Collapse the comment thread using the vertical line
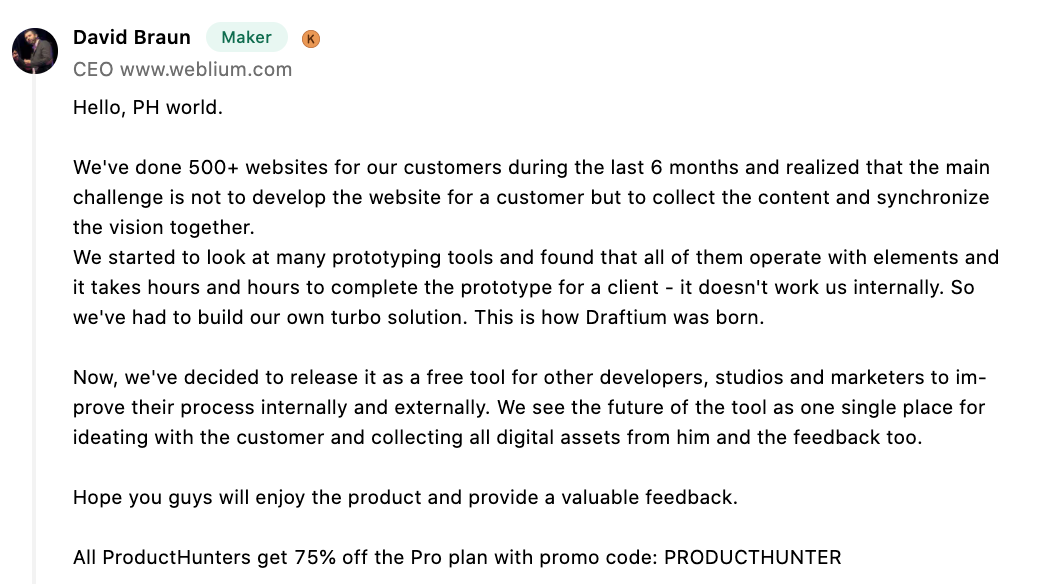Screen dimensions: 1040x584 (x=34, y=328)
